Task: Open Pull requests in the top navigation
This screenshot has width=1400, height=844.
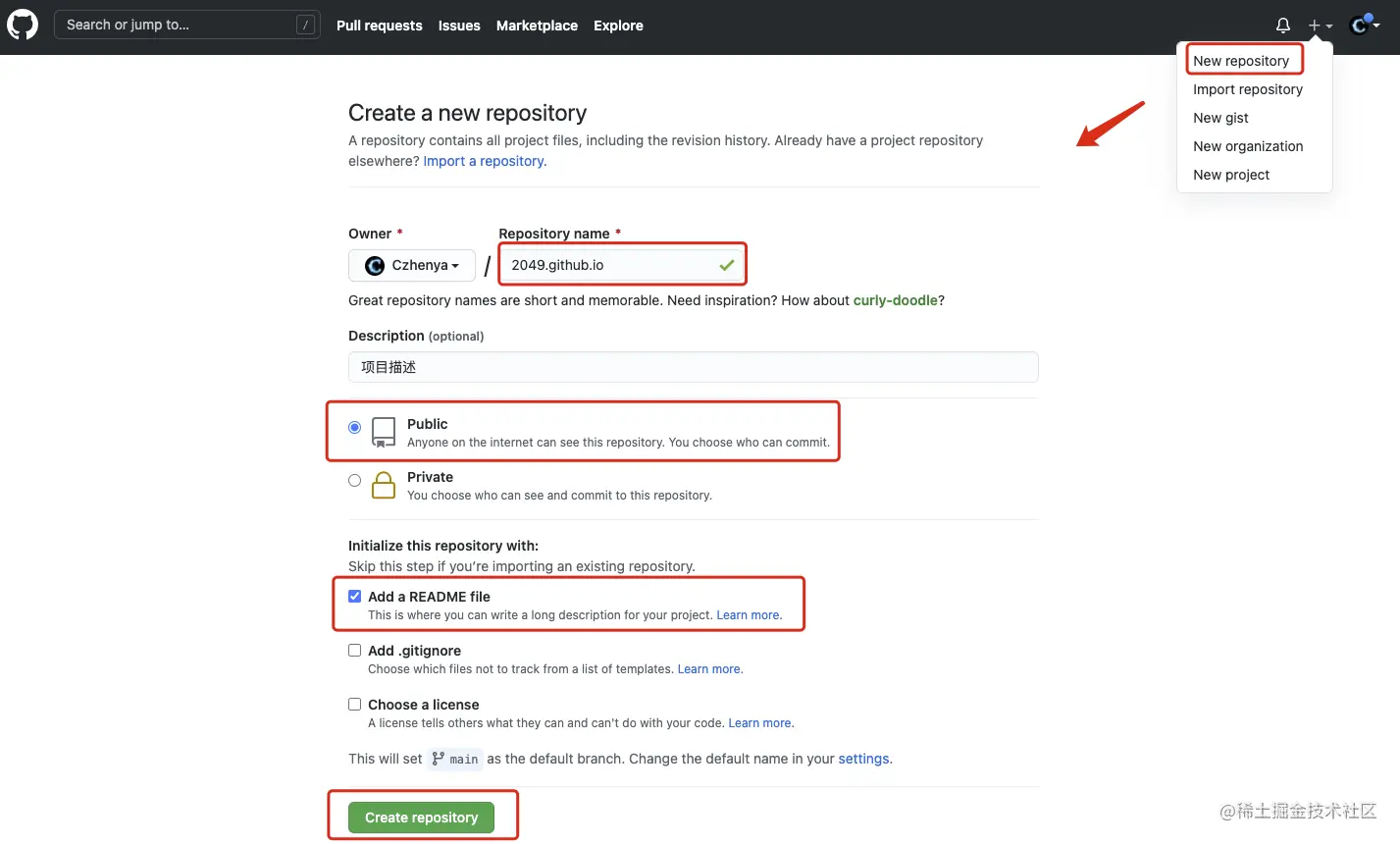Action: (379, 26)
